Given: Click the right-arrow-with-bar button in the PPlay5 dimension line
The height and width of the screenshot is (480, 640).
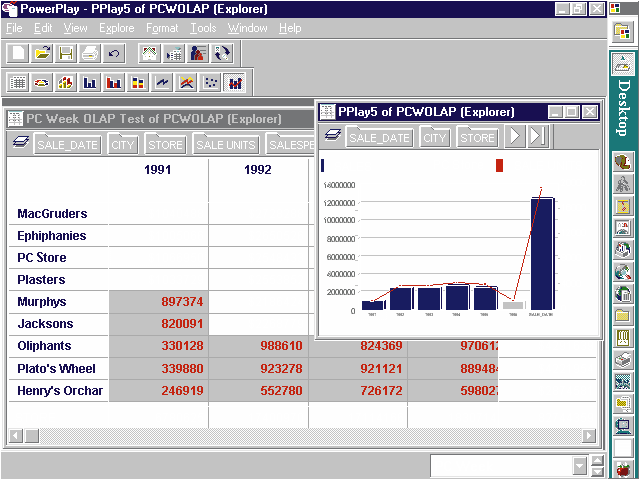Looking at the screenshot, I should (x=538, y=136).
